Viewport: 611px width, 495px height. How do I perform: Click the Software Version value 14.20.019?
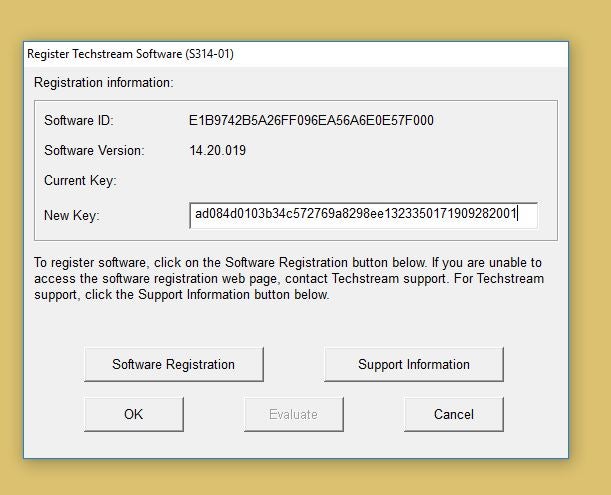pos(218,151)
